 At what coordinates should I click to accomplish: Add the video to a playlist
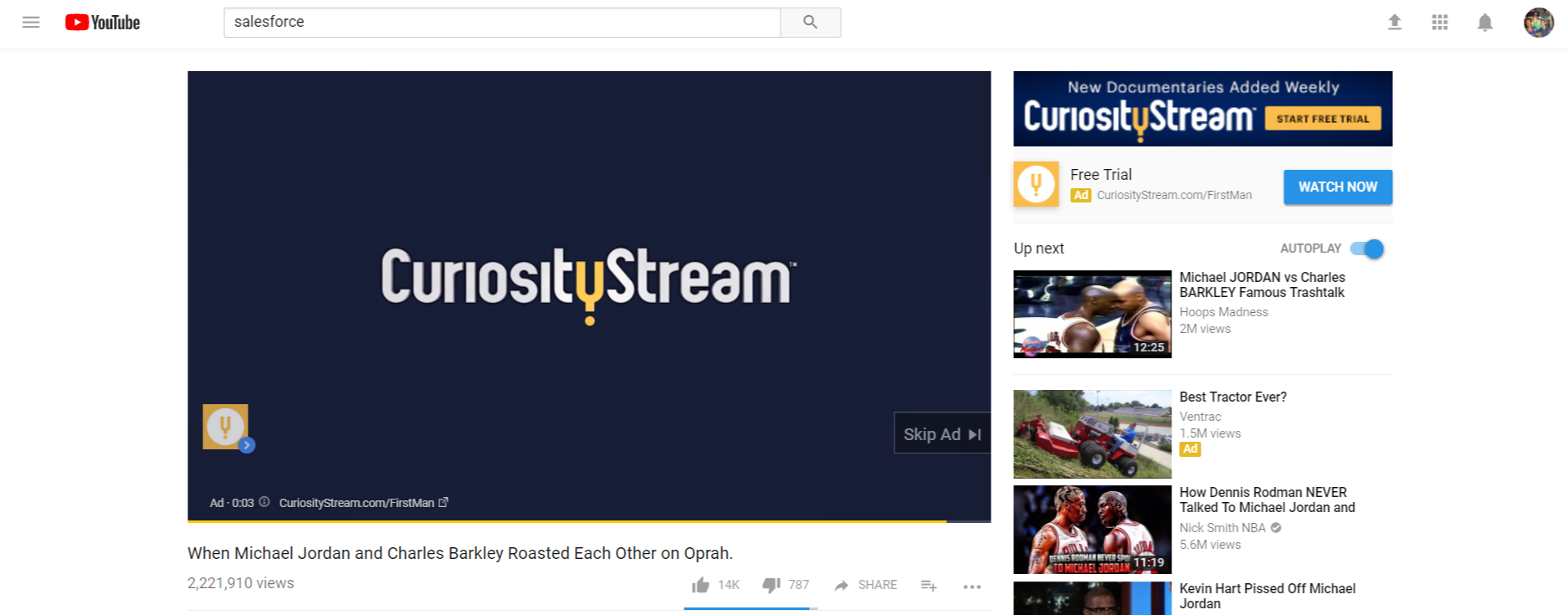click(x=929, y=586)
